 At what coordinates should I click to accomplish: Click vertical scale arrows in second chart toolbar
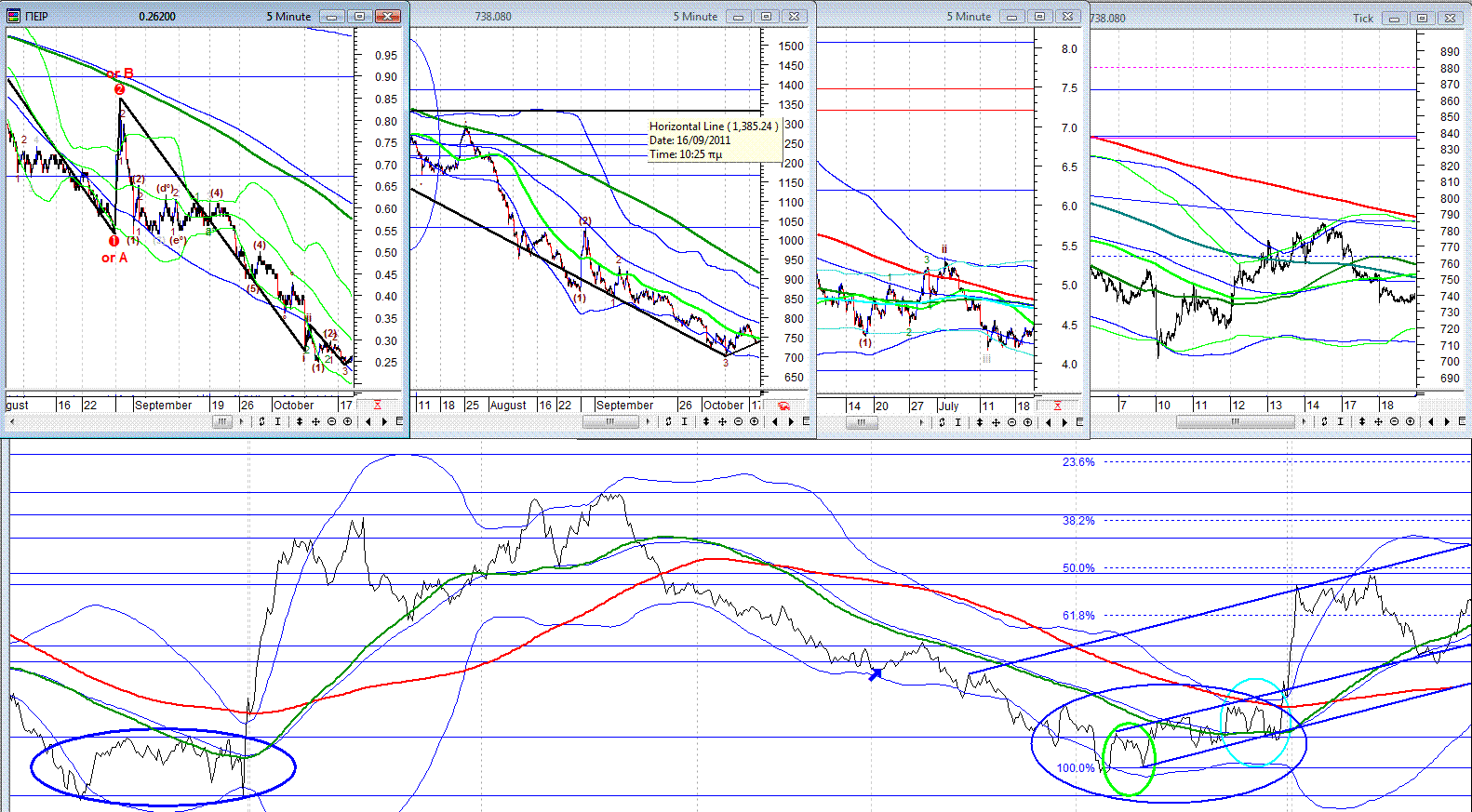(706, 421)
